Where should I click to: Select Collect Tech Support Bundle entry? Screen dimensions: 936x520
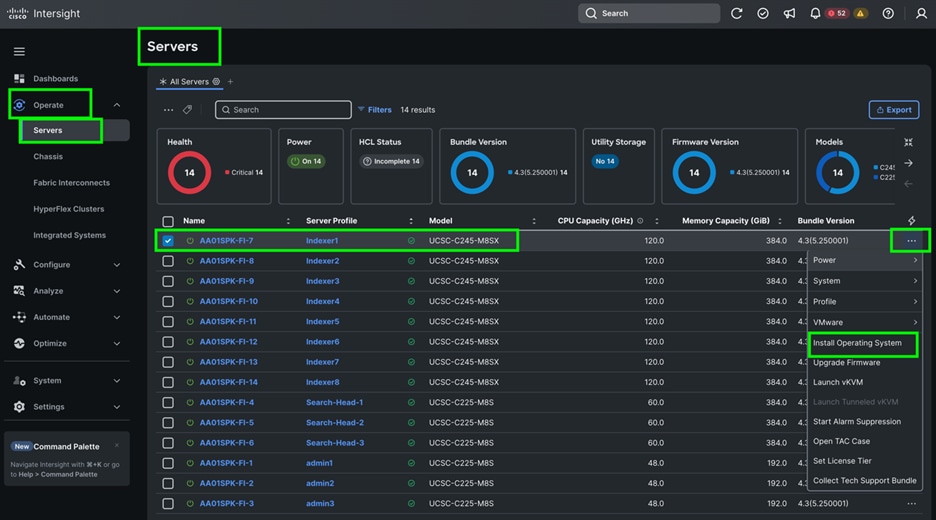tap(864, 481)
